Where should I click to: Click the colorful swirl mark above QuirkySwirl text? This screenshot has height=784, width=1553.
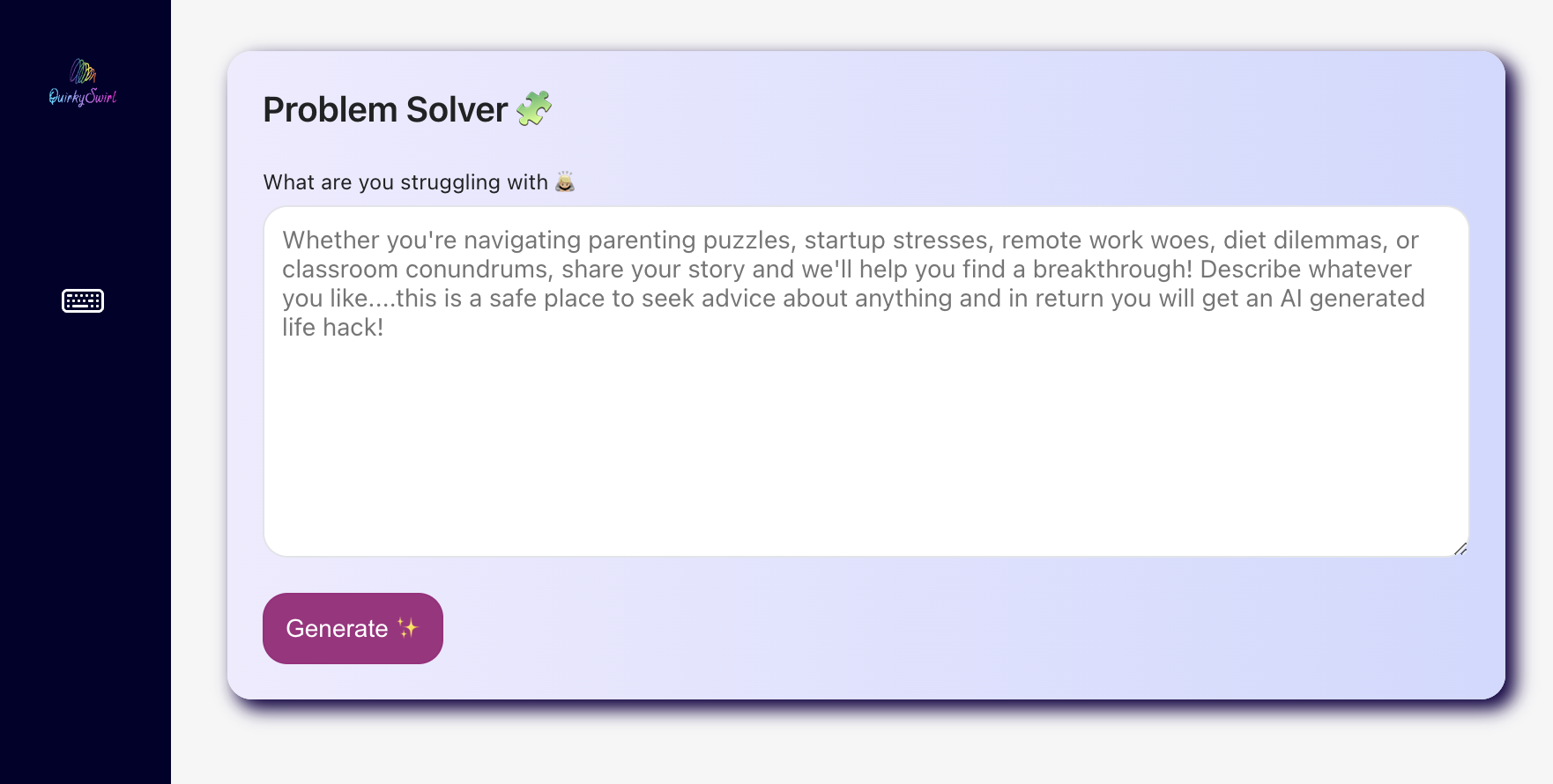[81, 71]
